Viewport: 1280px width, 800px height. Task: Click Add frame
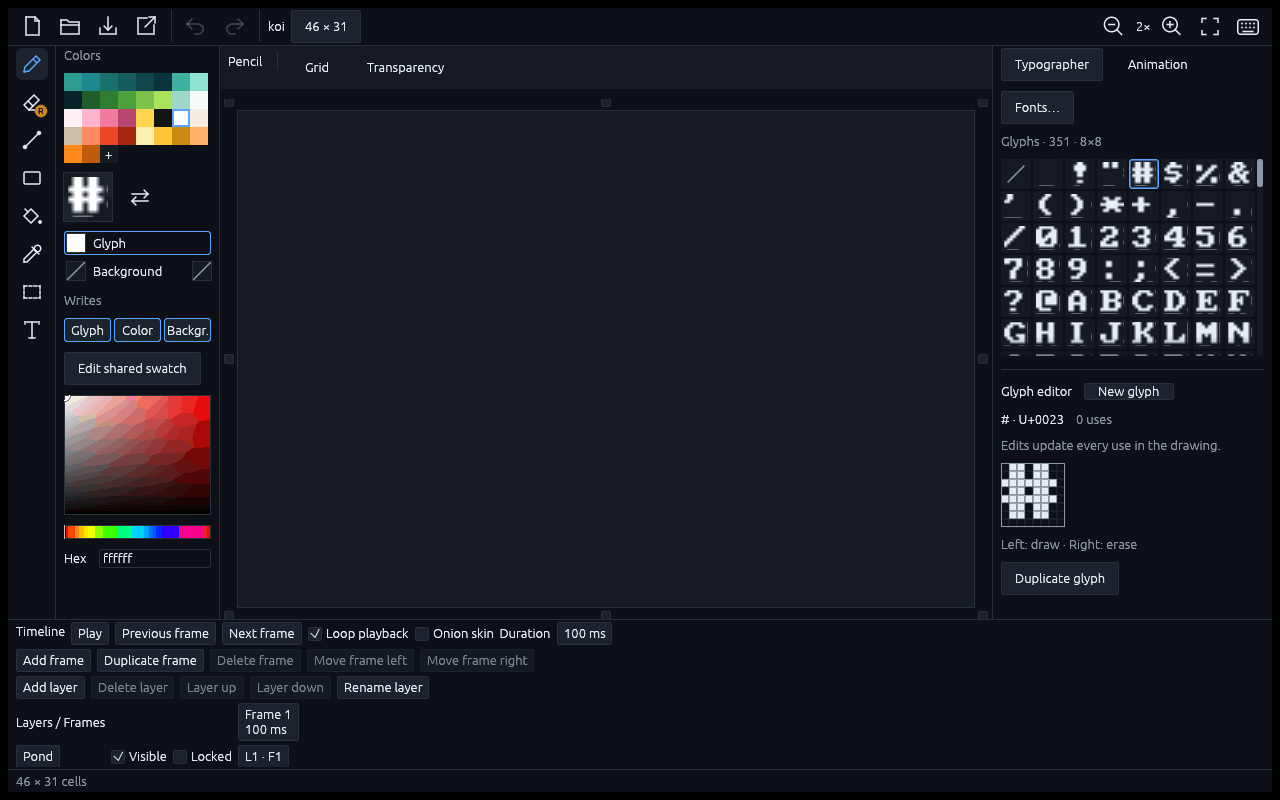53,660
